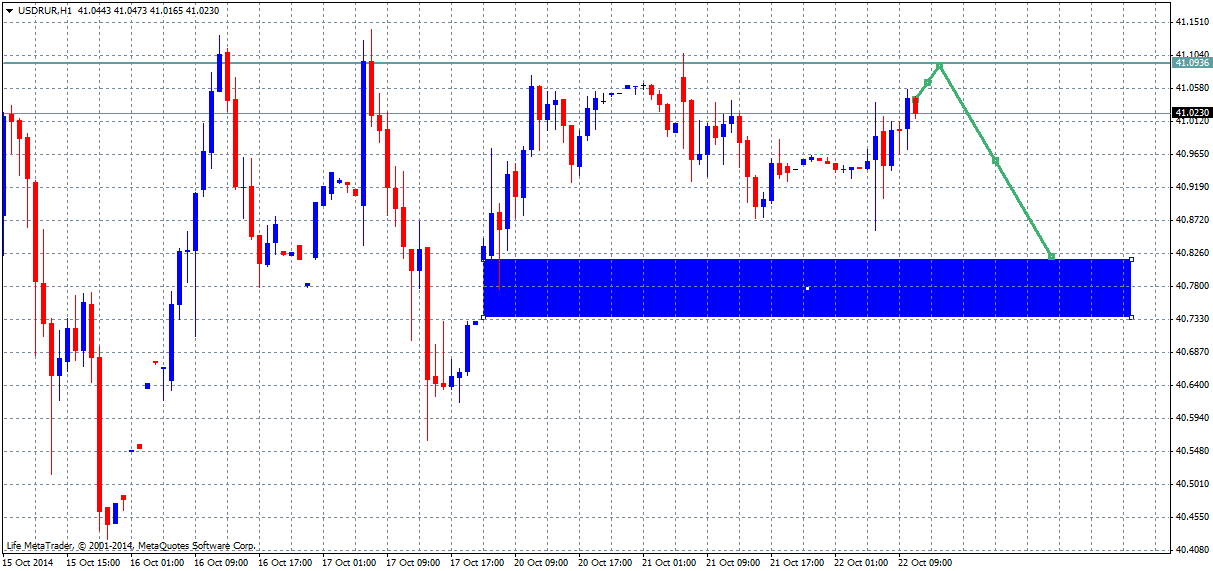Click the 22 Oct 01:00 time label
Screen dimensions: 1213x571
pos(860,562)
